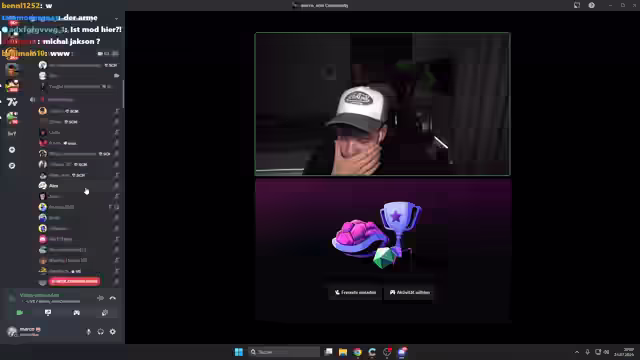Open File Explorer from taskbar
Image resolution: width=640 pixels, height=360 pixels.
tap(343, 352)
